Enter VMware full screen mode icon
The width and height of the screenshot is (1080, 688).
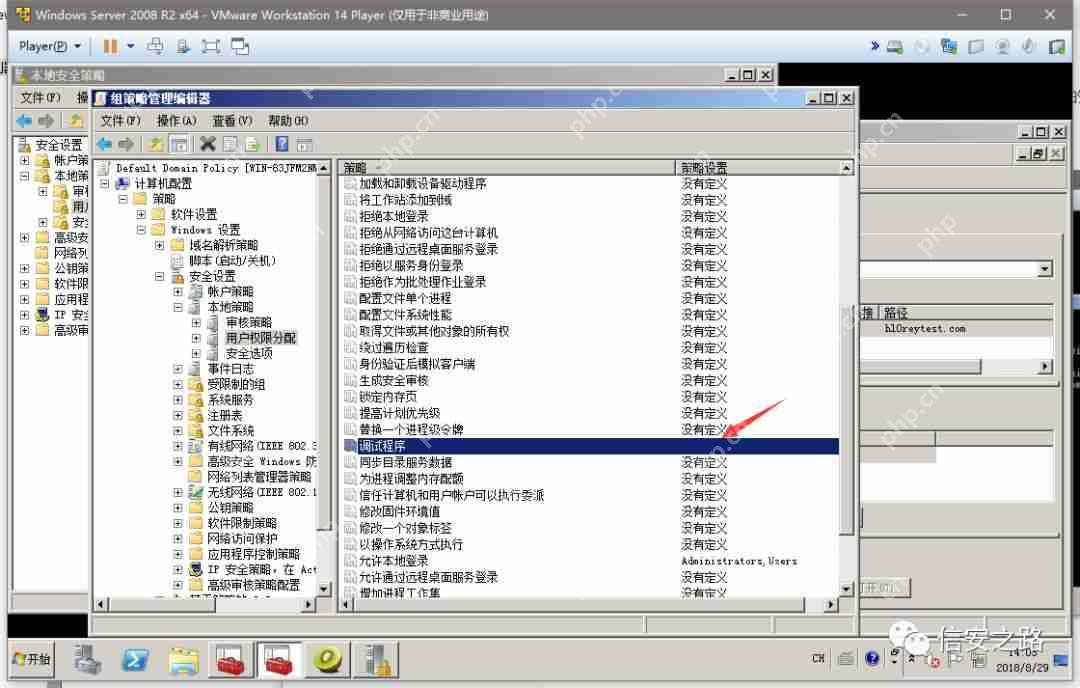pyautogui.click(x=211, y=46)
